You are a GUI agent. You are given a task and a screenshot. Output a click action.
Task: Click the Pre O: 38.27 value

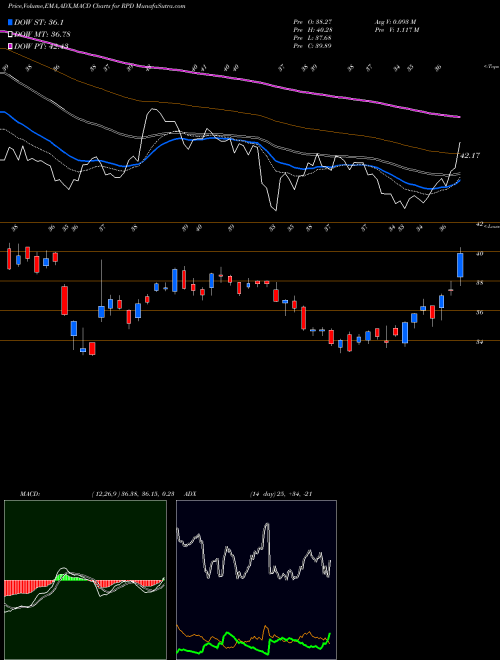tap(312, 22)
